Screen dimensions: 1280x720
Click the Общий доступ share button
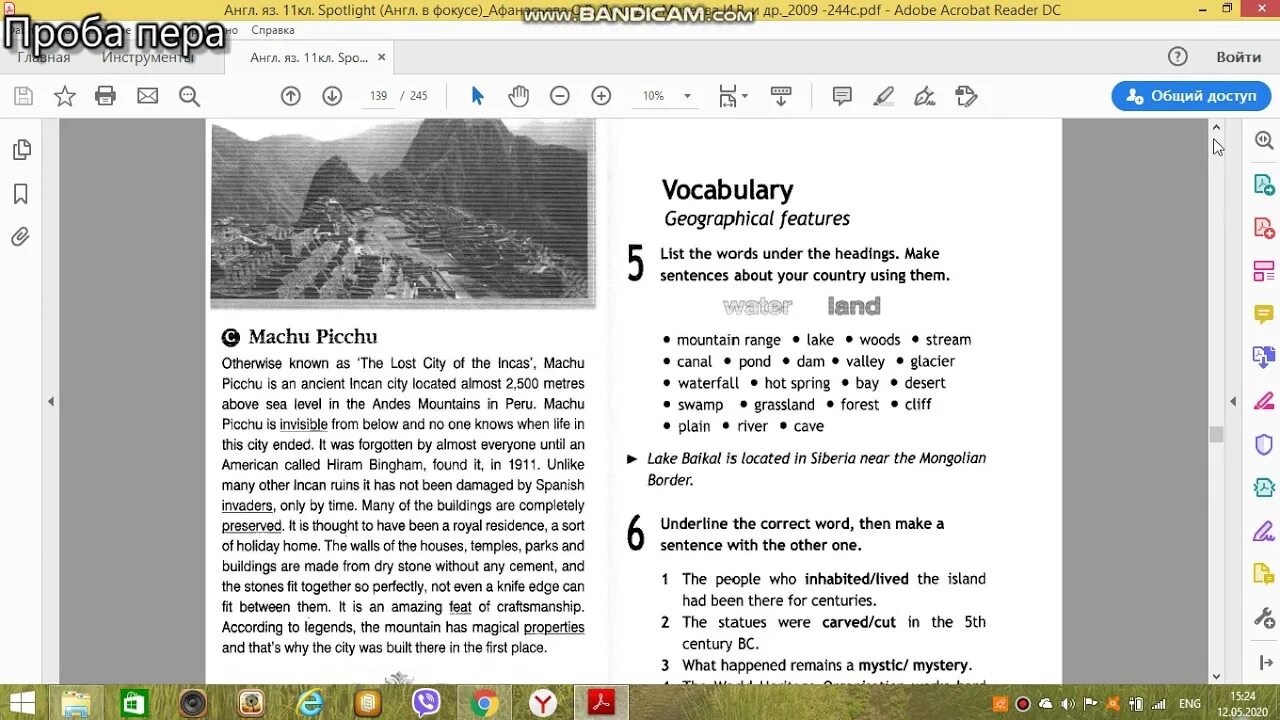coord(1191,96)
